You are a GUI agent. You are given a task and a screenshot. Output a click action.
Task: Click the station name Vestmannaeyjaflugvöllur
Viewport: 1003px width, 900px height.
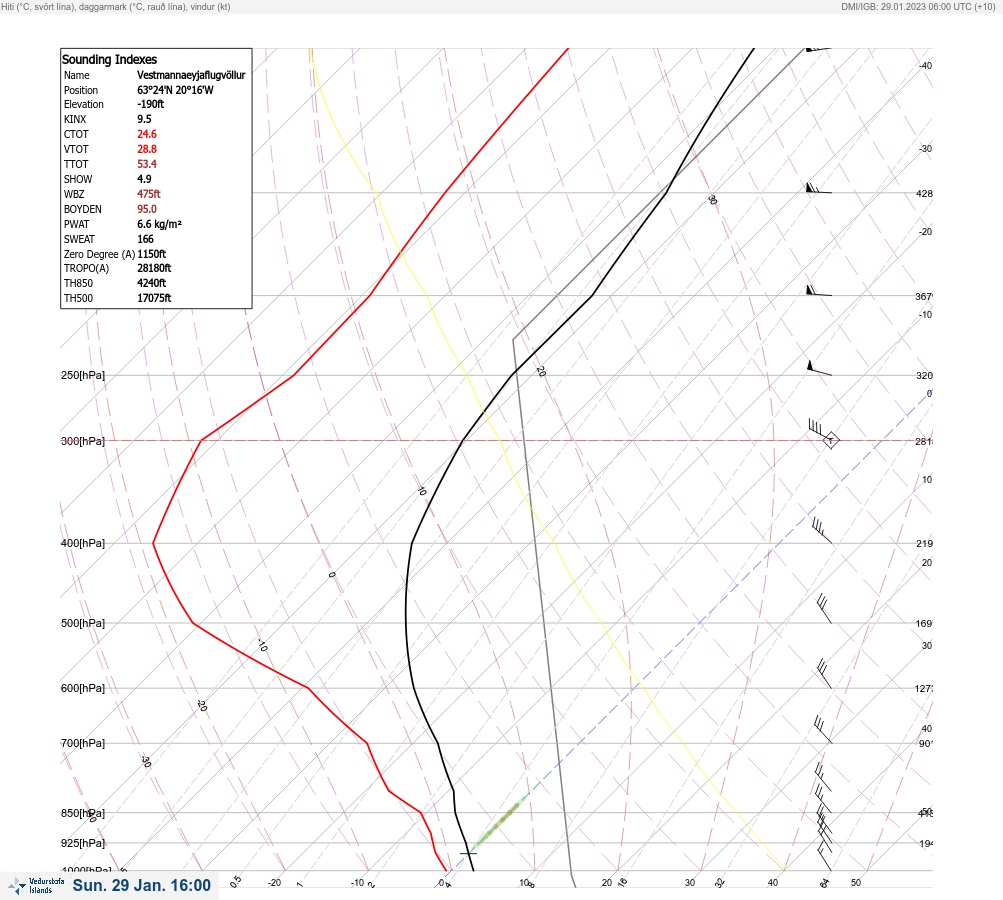[x=191, y=75]
